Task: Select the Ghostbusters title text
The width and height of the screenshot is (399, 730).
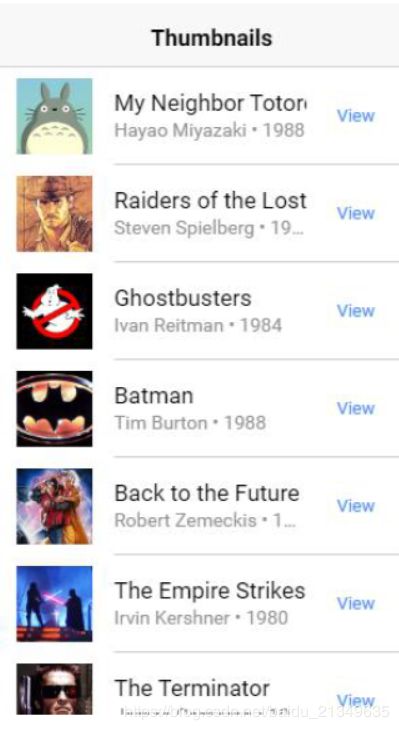Action: [x=183, y=298]
